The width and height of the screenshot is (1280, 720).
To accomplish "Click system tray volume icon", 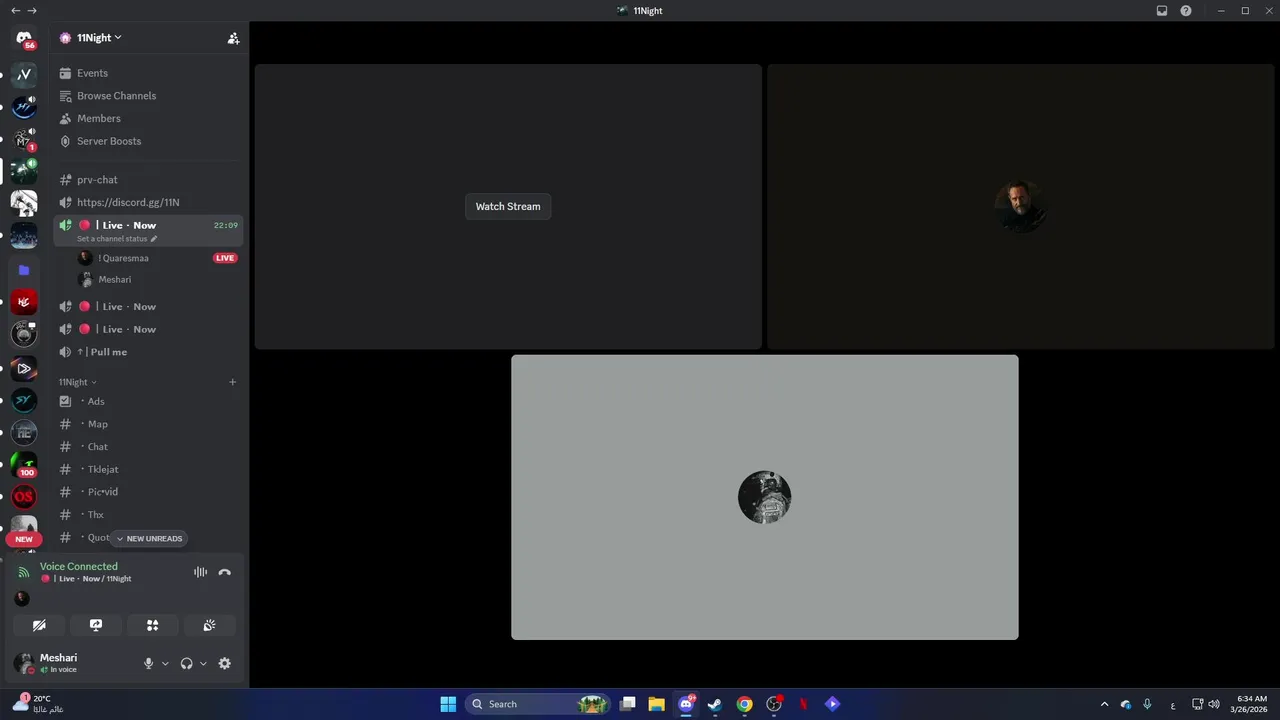I will (1214, 704).
